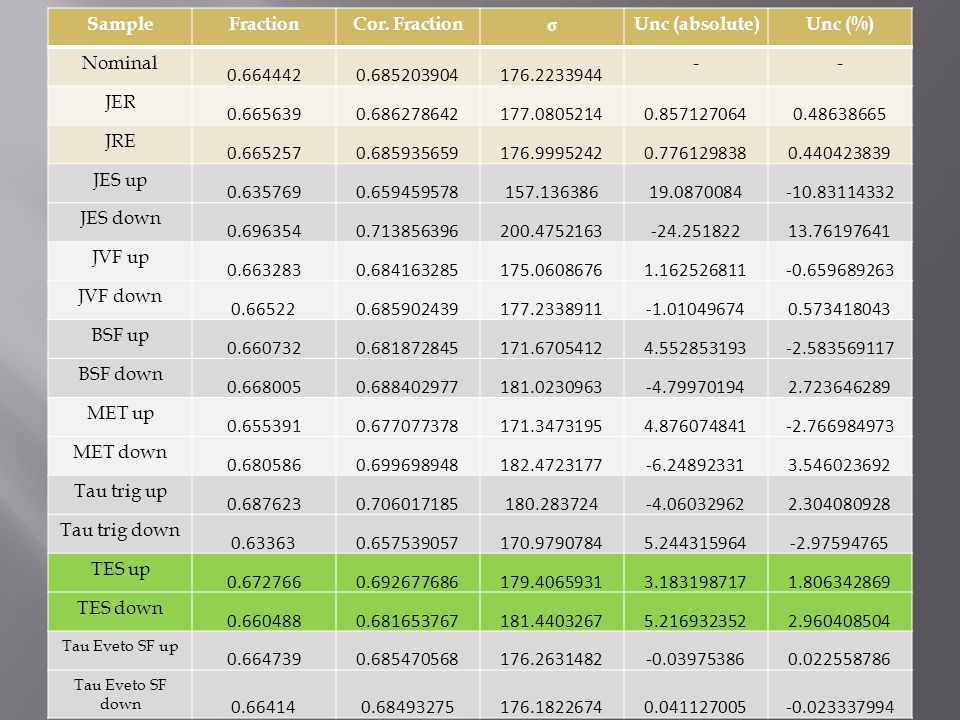Select the JVF up row label

[x=120, y=258]
